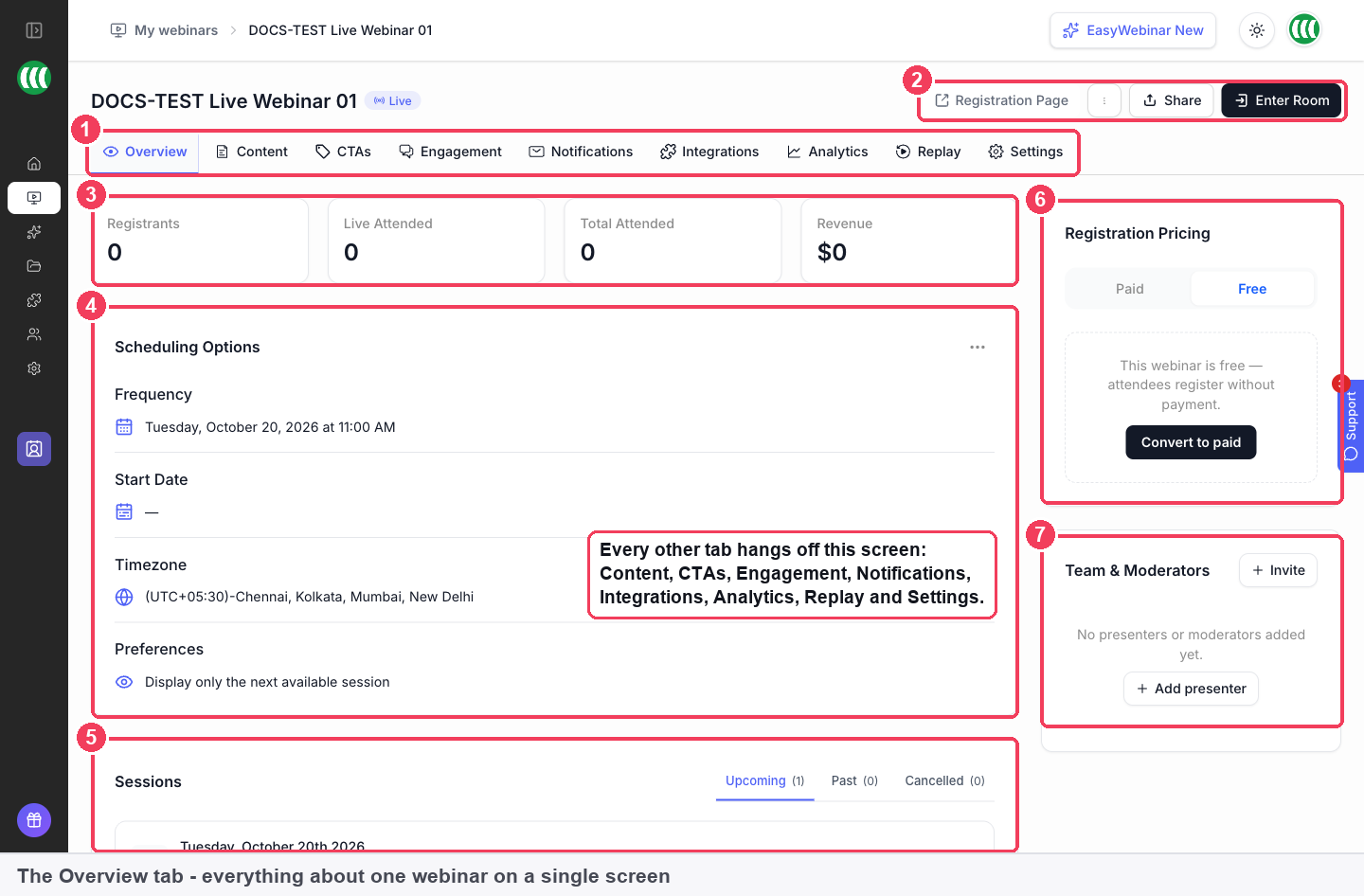Open webinars monitor icon in sidebar
Screen dimensions: 1364x896
pyautogui.click(x=34, y=198)
